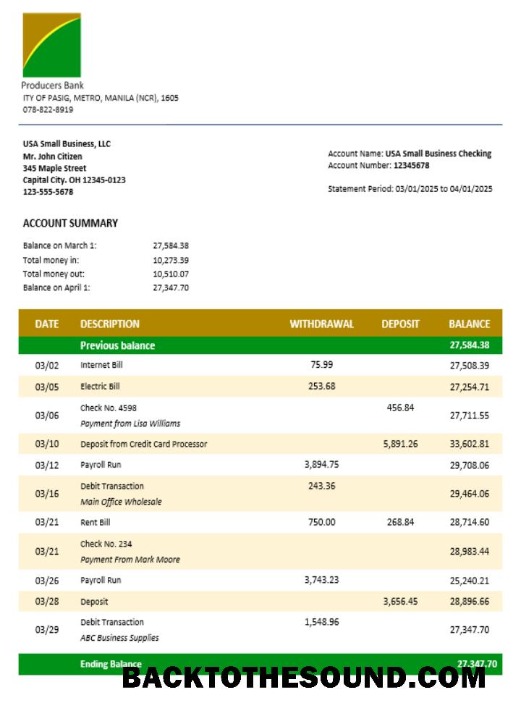This screenshot has width=521, height=724.
Task: Click the Statement Period line
Action: tap(410, 189)
